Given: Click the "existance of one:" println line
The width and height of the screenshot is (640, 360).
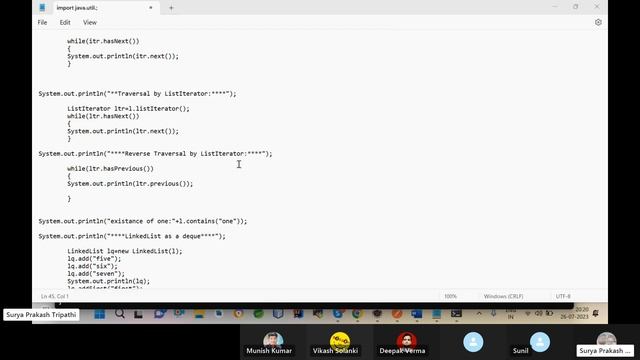Looking at the screenshot, I should click(x=143, y=221).
